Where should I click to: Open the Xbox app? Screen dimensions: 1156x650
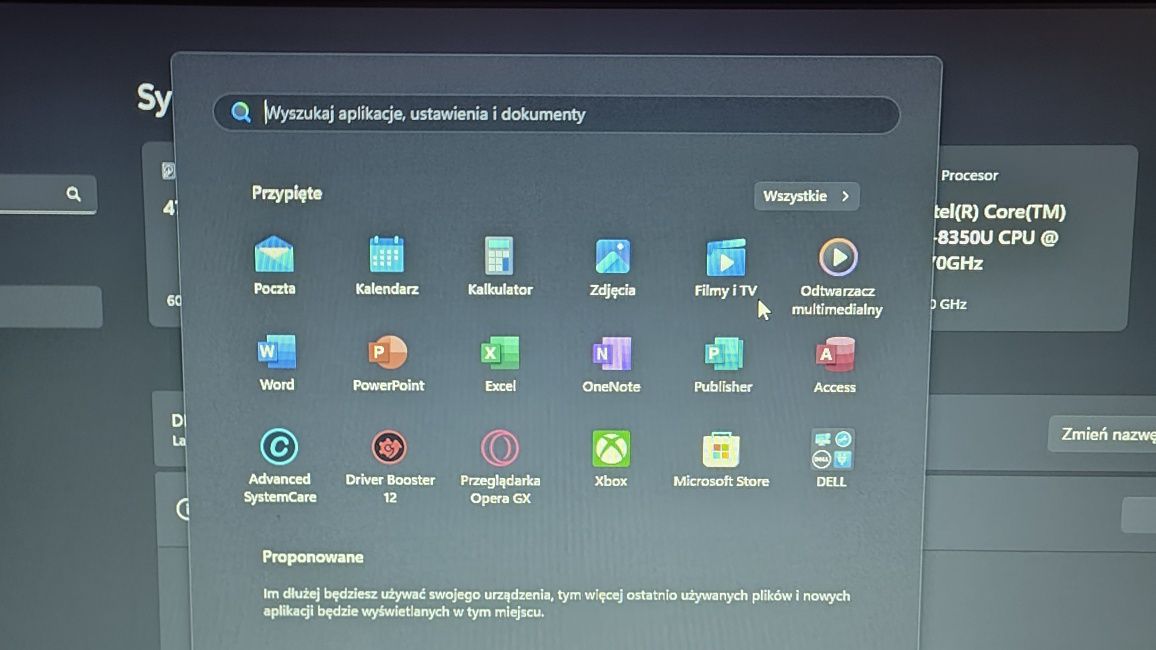click(611, 458)
